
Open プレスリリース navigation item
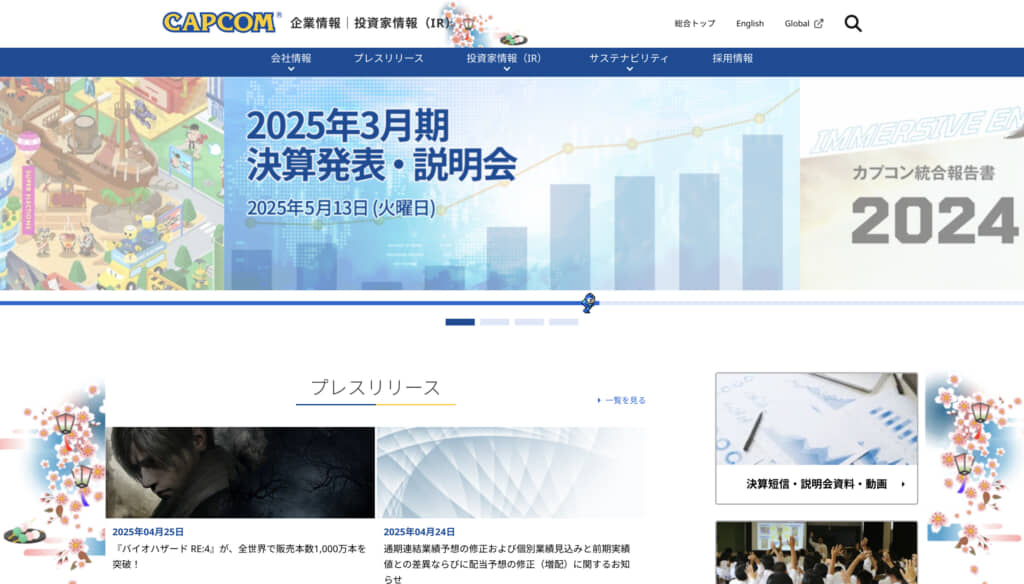[x=389, y=58]
